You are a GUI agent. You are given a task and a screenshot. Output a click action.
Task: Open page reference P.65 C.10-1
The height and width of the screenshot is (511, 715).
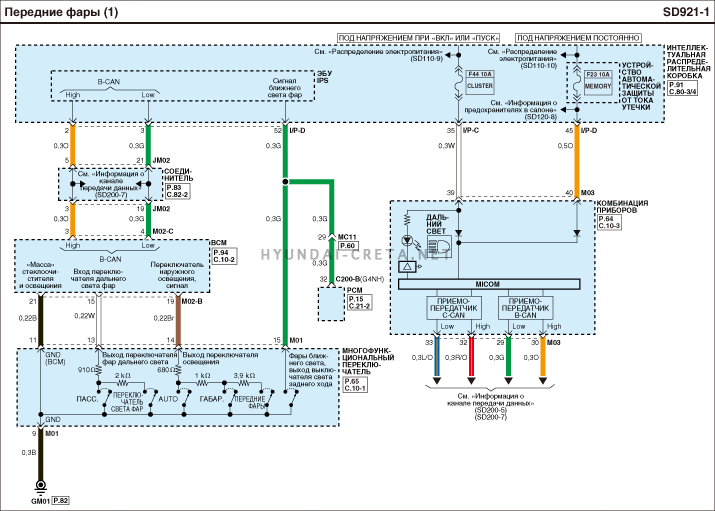(x=355, y=385)
